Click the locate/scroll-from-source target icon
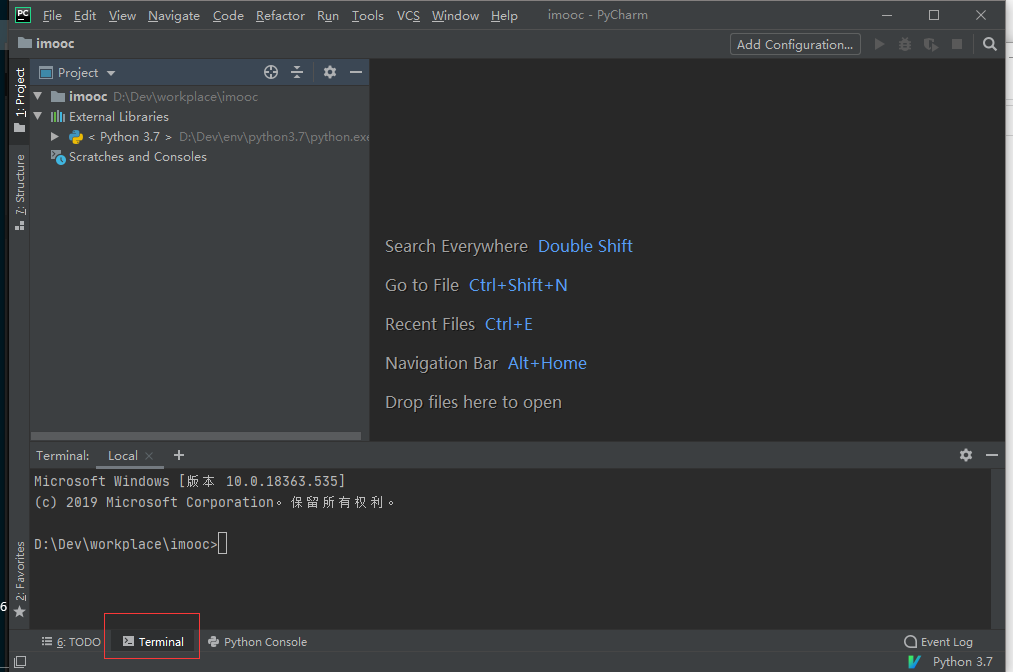This screenshot has width=1013, height=672. [x=270, y=72]
